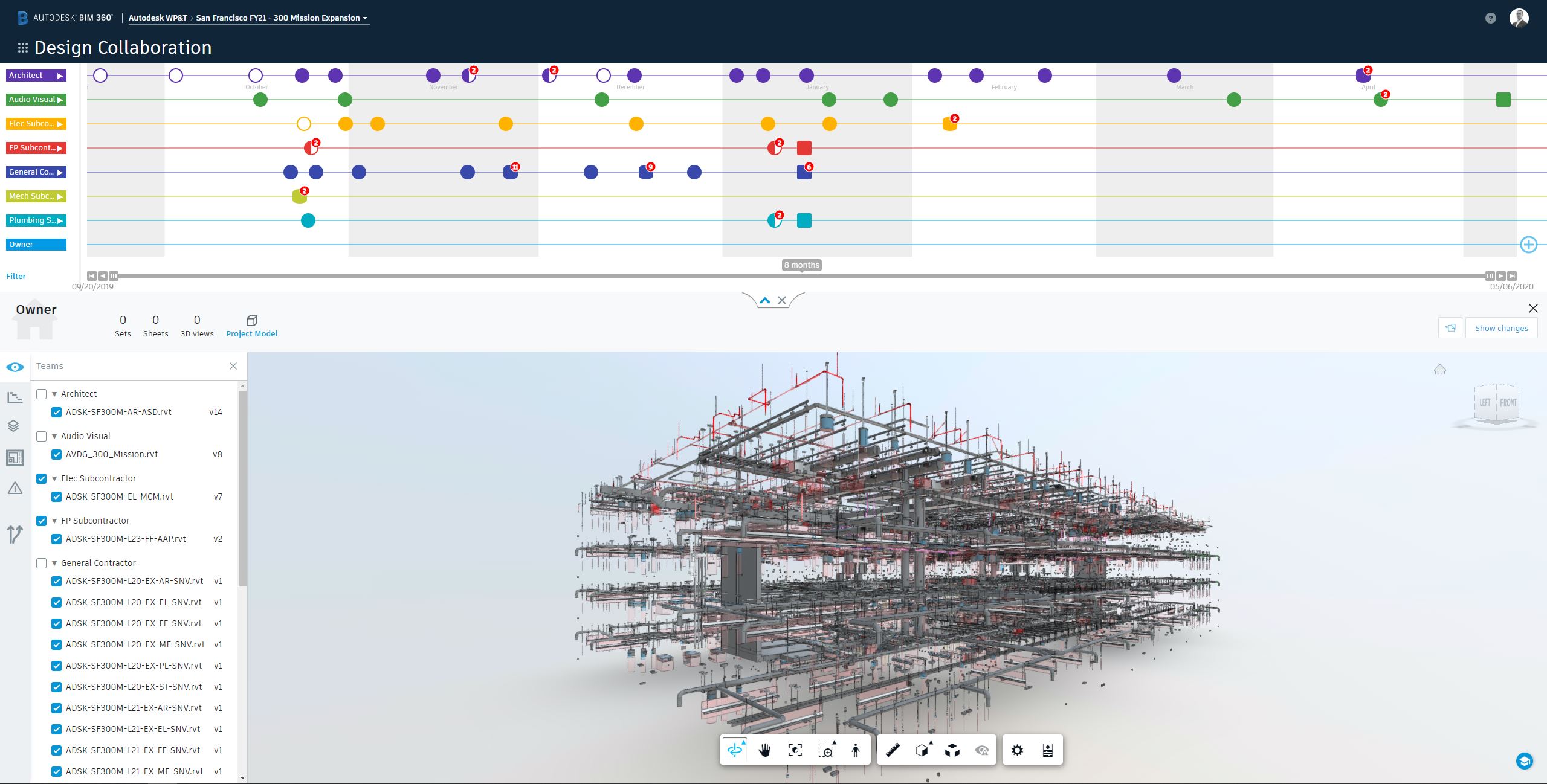Open the Sheets tab

(x=155, y=326)
